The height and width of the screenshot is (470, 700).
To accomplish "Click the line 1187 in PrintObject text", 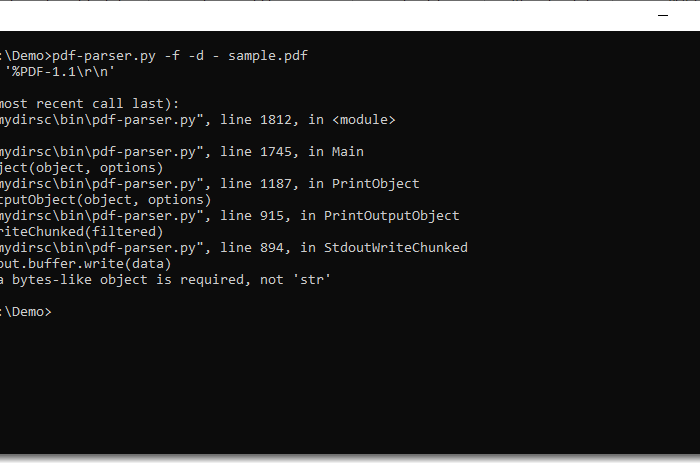I will pos(320,184).
